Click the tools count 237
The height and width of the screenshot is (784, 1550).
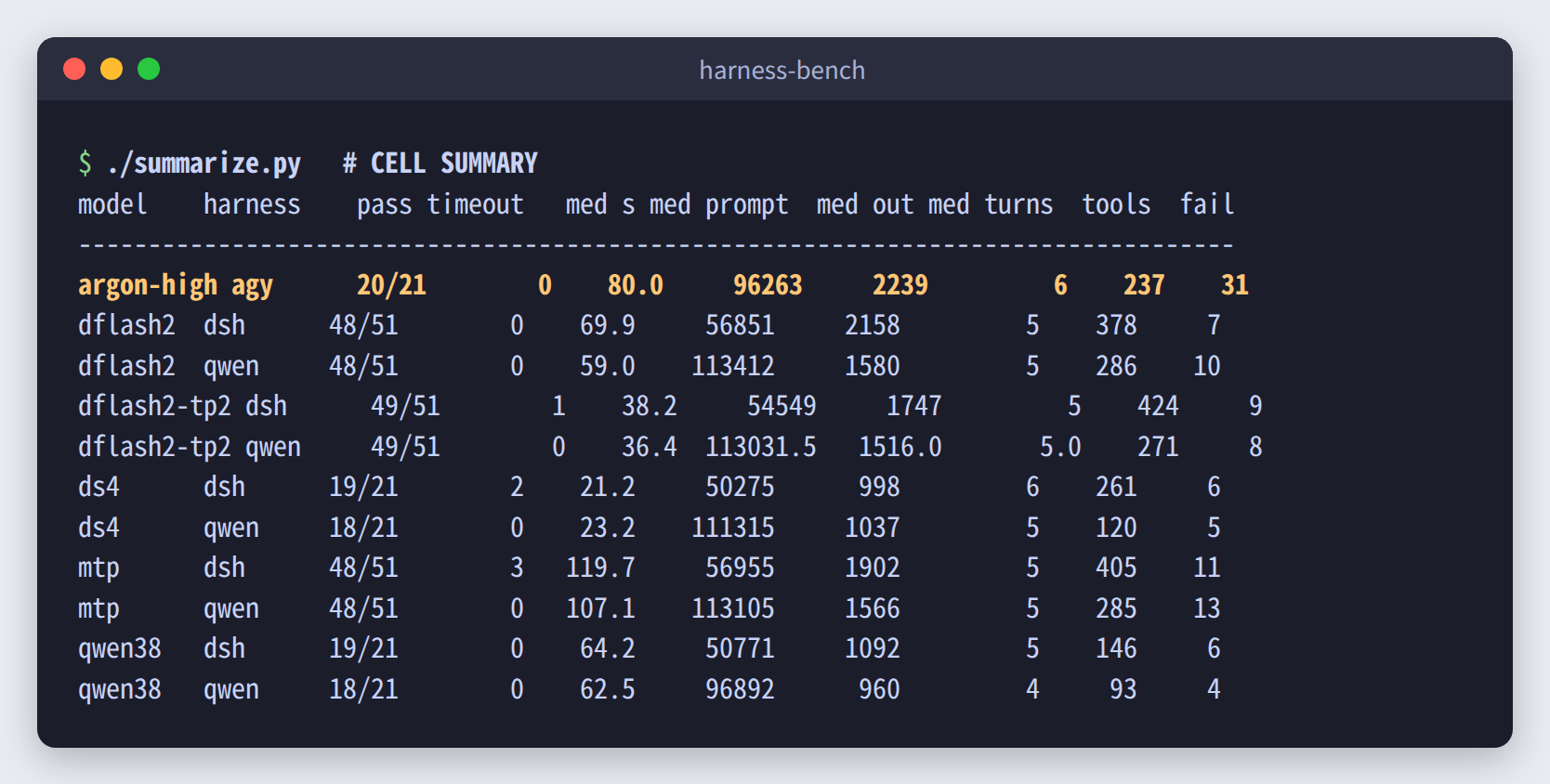[x=1144, y=285]
